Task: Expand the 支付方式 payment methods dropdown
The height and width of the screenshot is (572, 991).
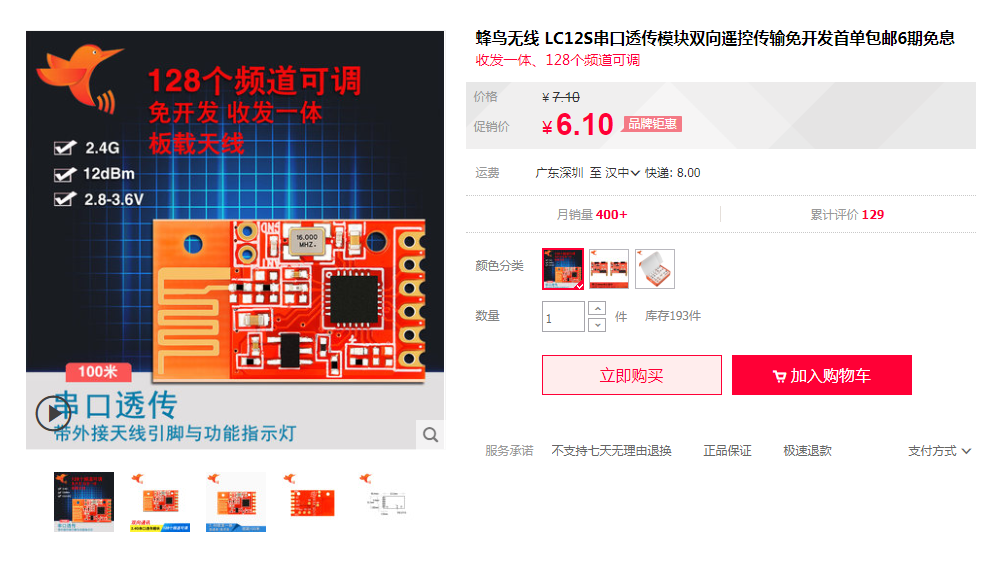Action: click(939, 451)
